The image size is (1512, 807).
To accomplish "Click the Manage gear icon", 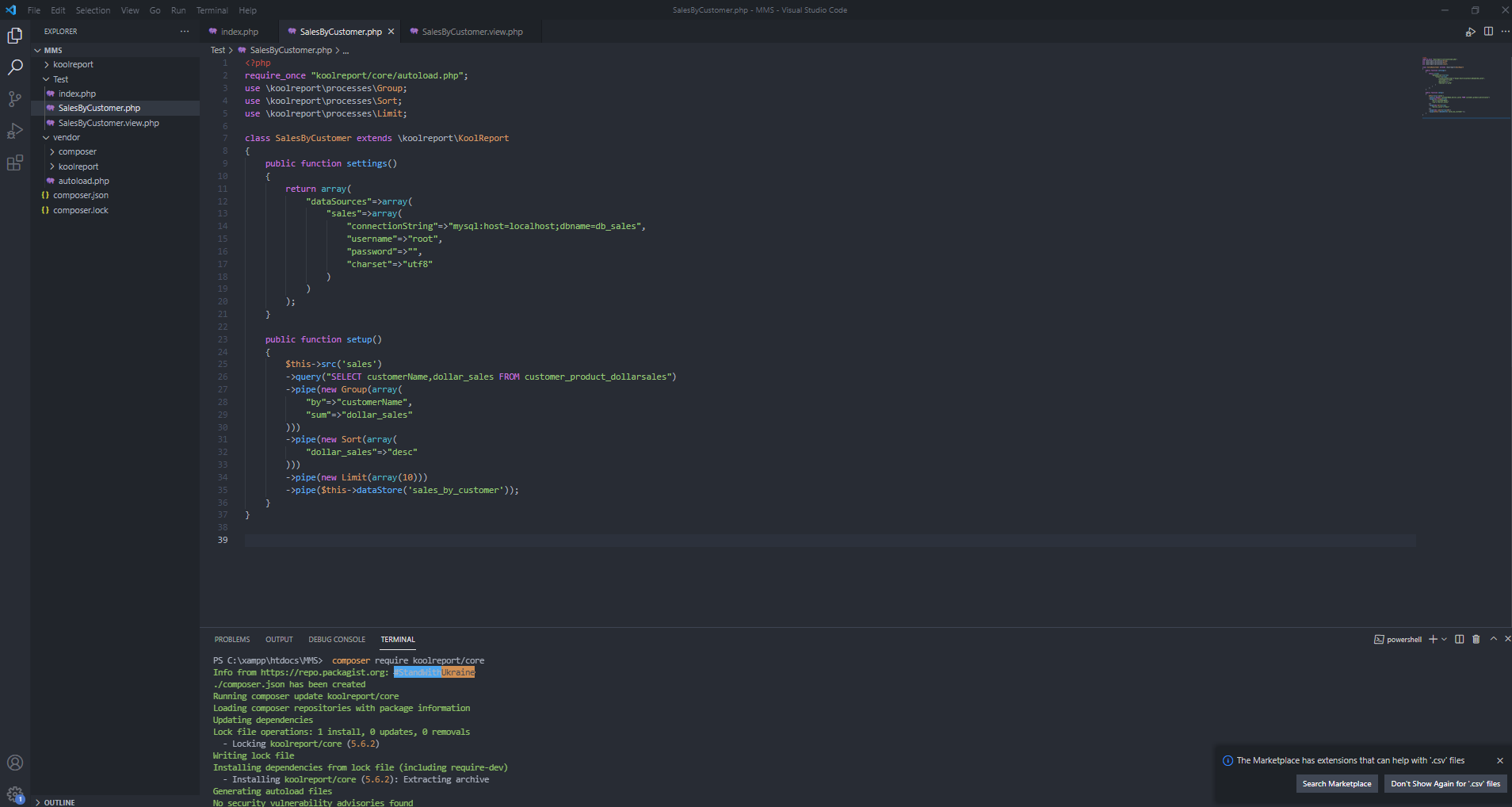I will [15, 794].
